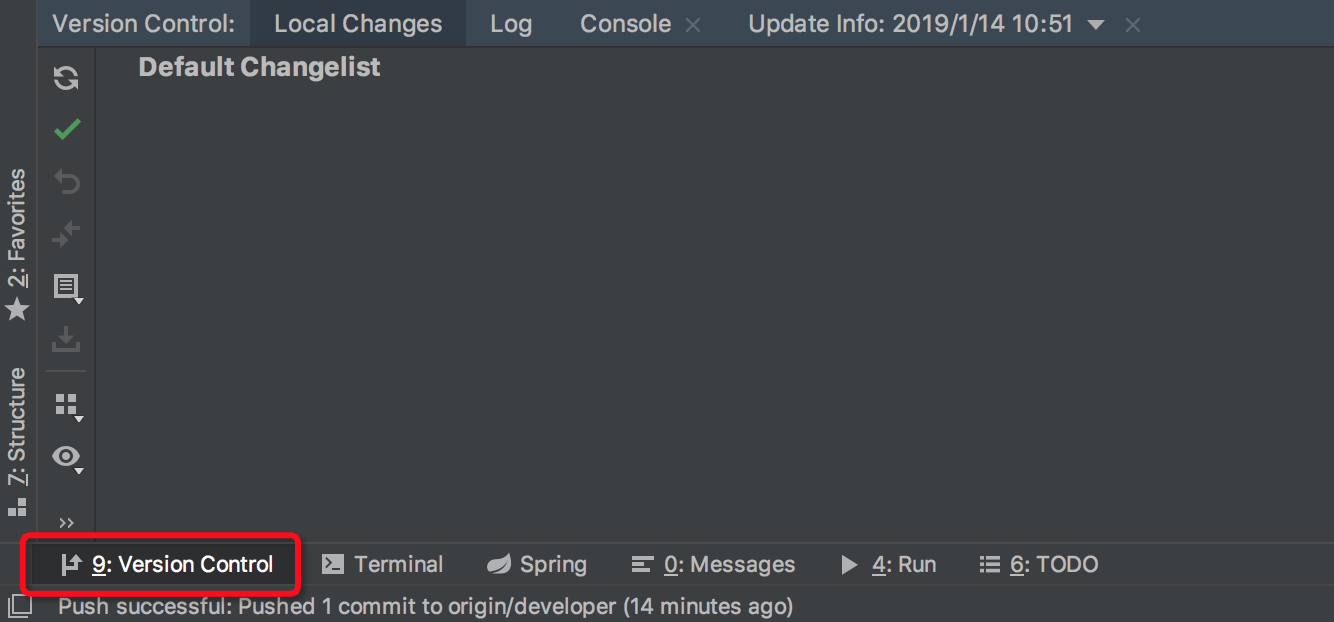This screenshot has width=1334, height=622.
Task: Switch to the Console tab
Action: click(x=624, y=23)
